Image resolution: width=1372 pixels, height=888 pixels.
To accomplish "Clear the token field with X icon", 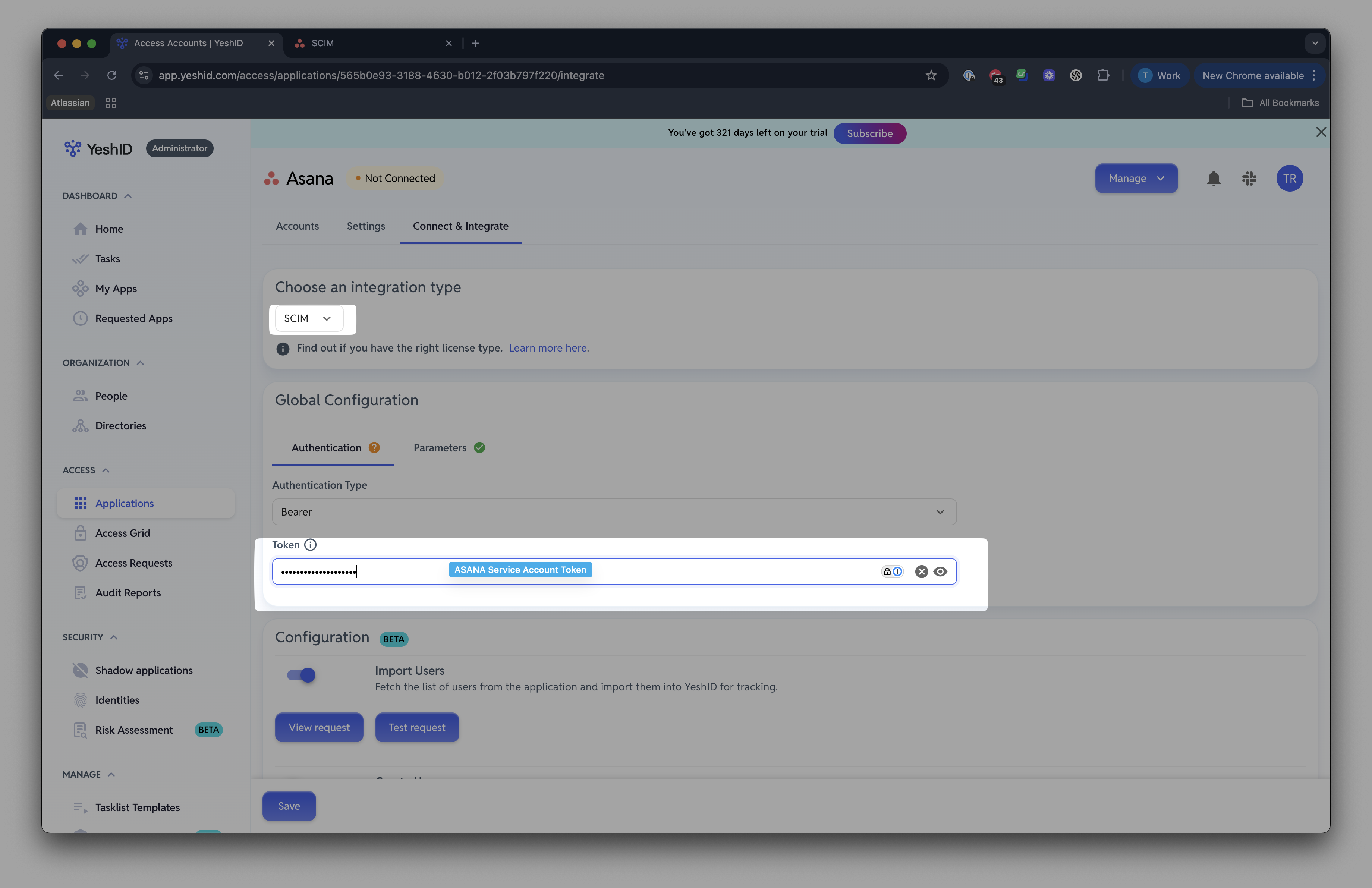I will (x=921, y=571).
